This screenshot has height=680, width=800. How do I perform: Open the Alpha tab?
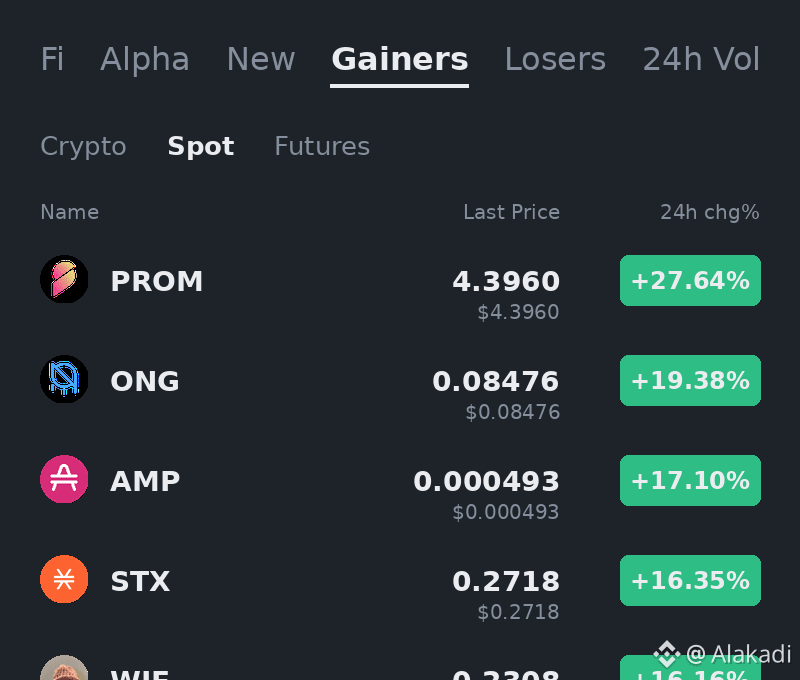click(145, 59)
